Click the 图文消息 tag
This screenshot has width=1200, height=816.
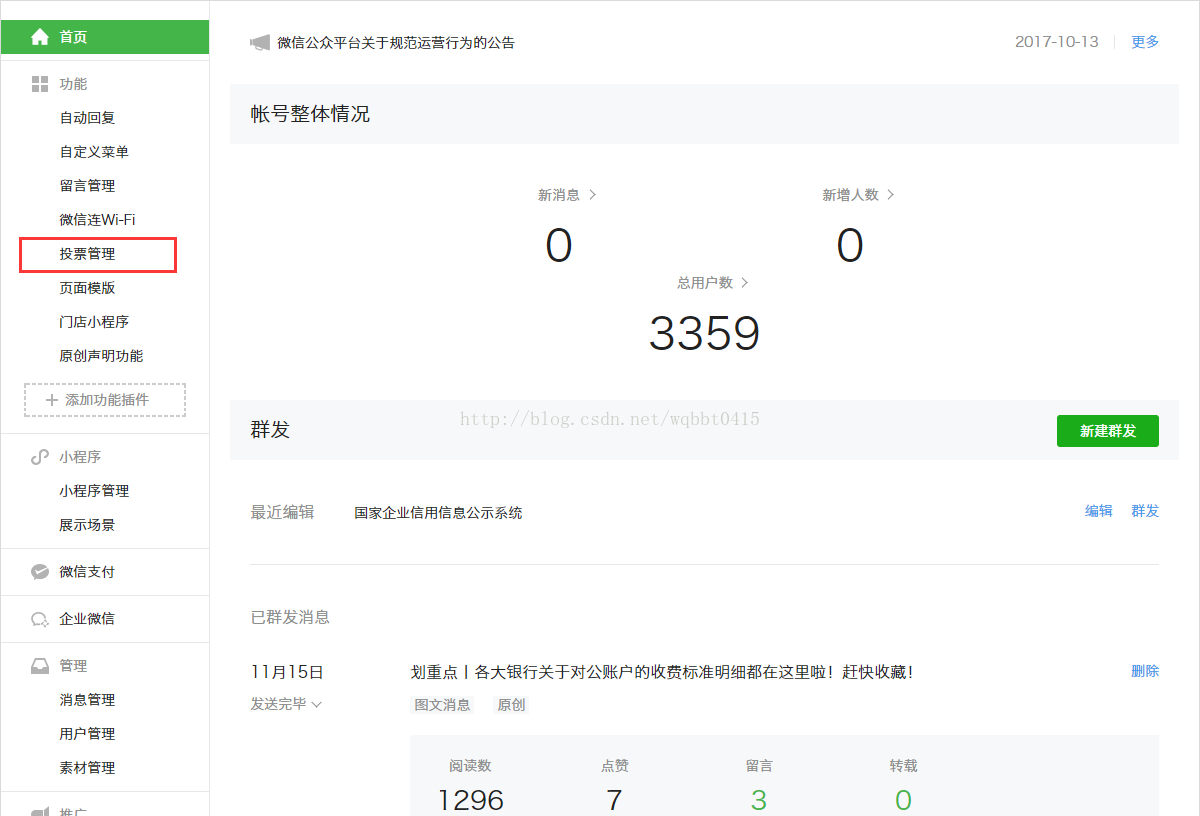tap(442, 705)
